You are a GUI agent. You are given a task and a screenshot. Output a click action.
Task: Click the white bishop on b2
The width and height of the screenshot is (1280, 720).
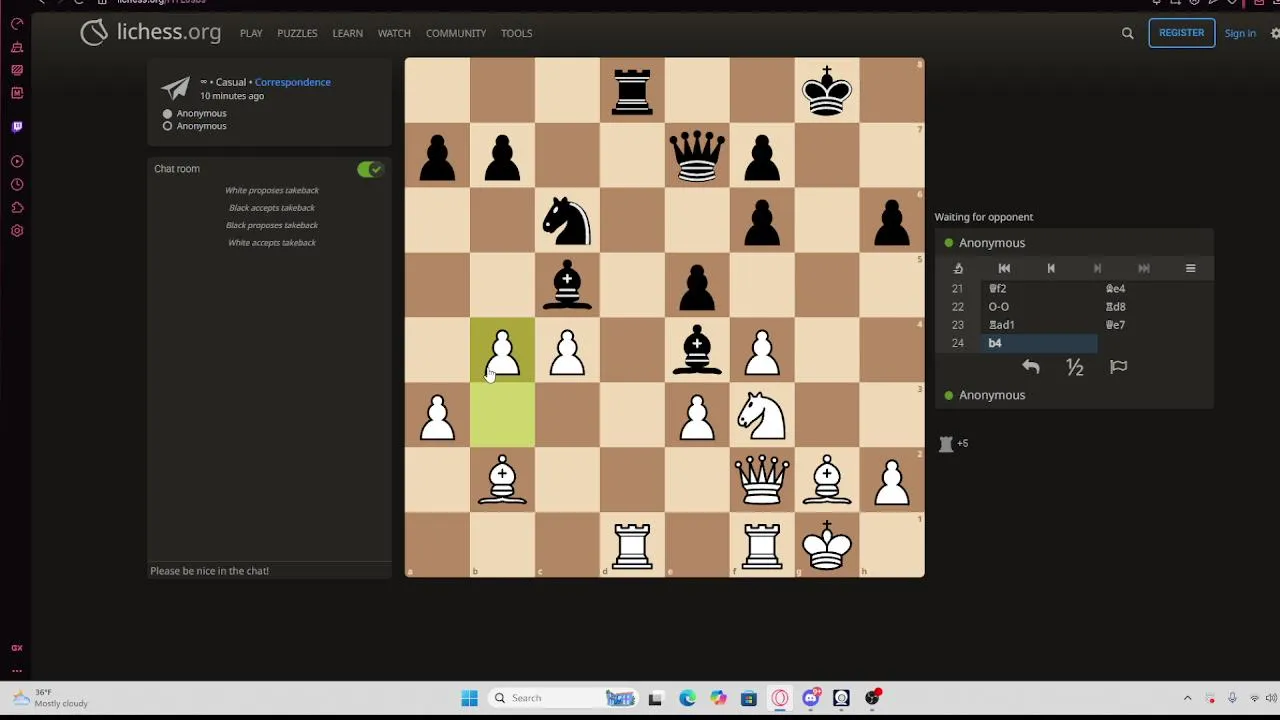(502, 480)
